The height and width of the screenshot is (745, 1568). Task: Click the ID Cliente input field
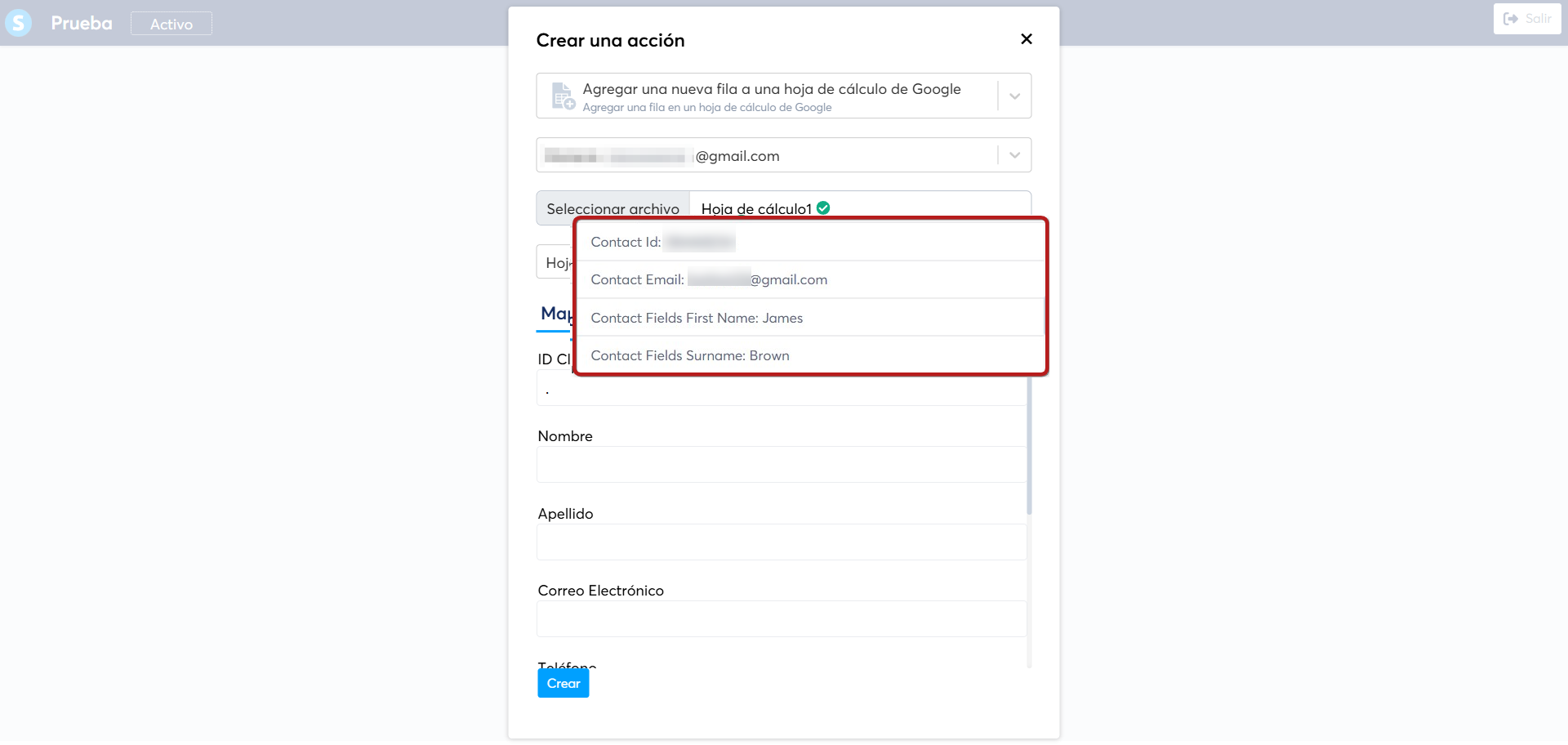782,389
